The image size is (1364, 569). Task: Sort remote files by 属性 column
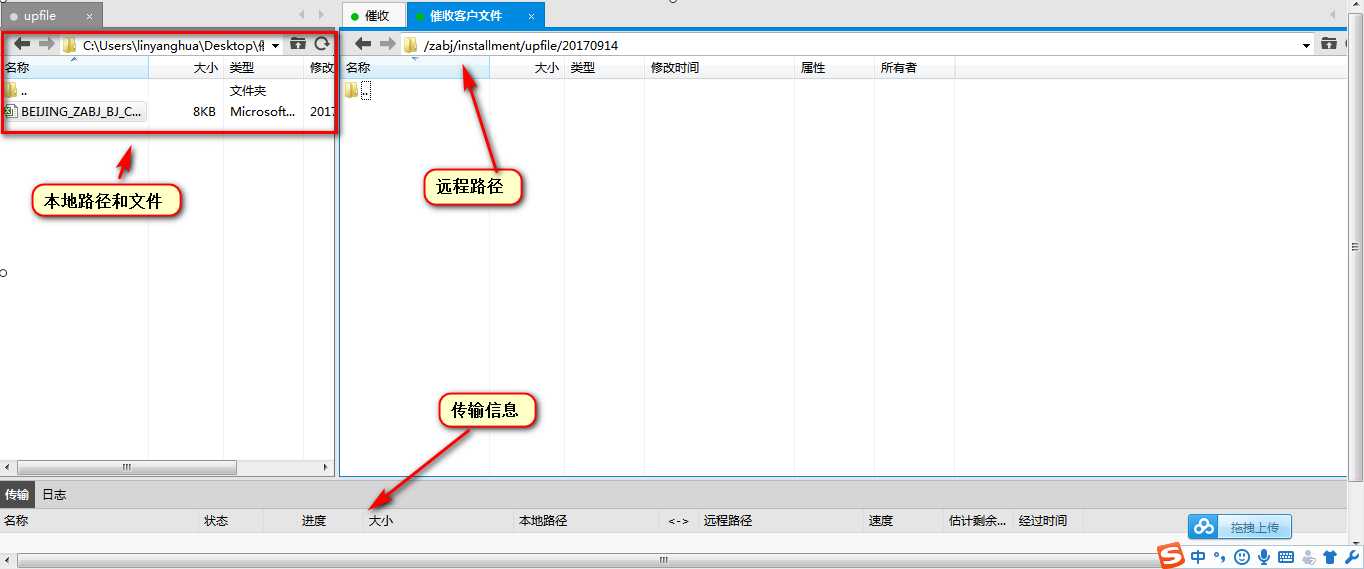tap(834, 68)
